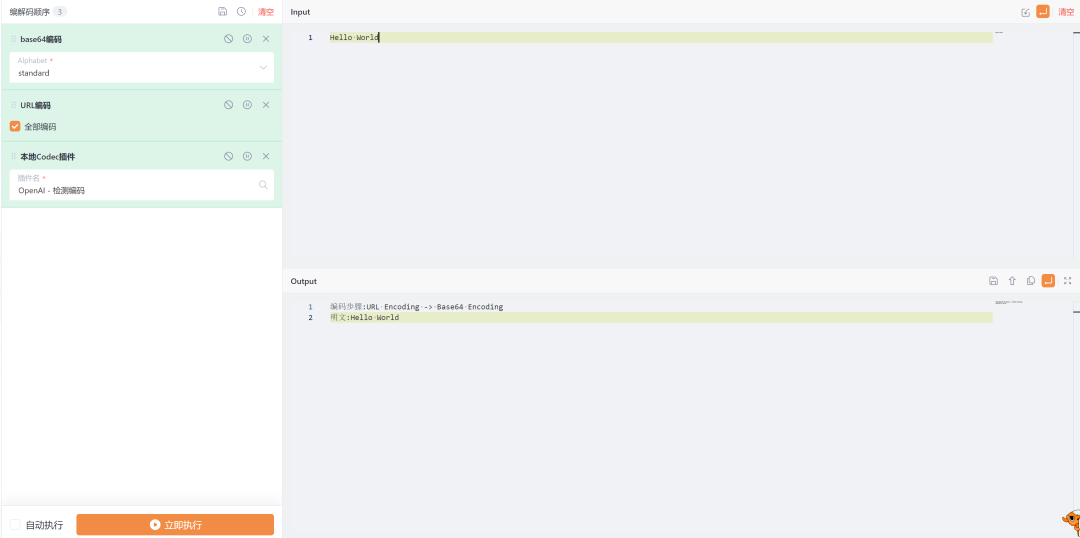1080x538 pixels.
Task: Click the base64编码 step title
Action: (41, 39)
